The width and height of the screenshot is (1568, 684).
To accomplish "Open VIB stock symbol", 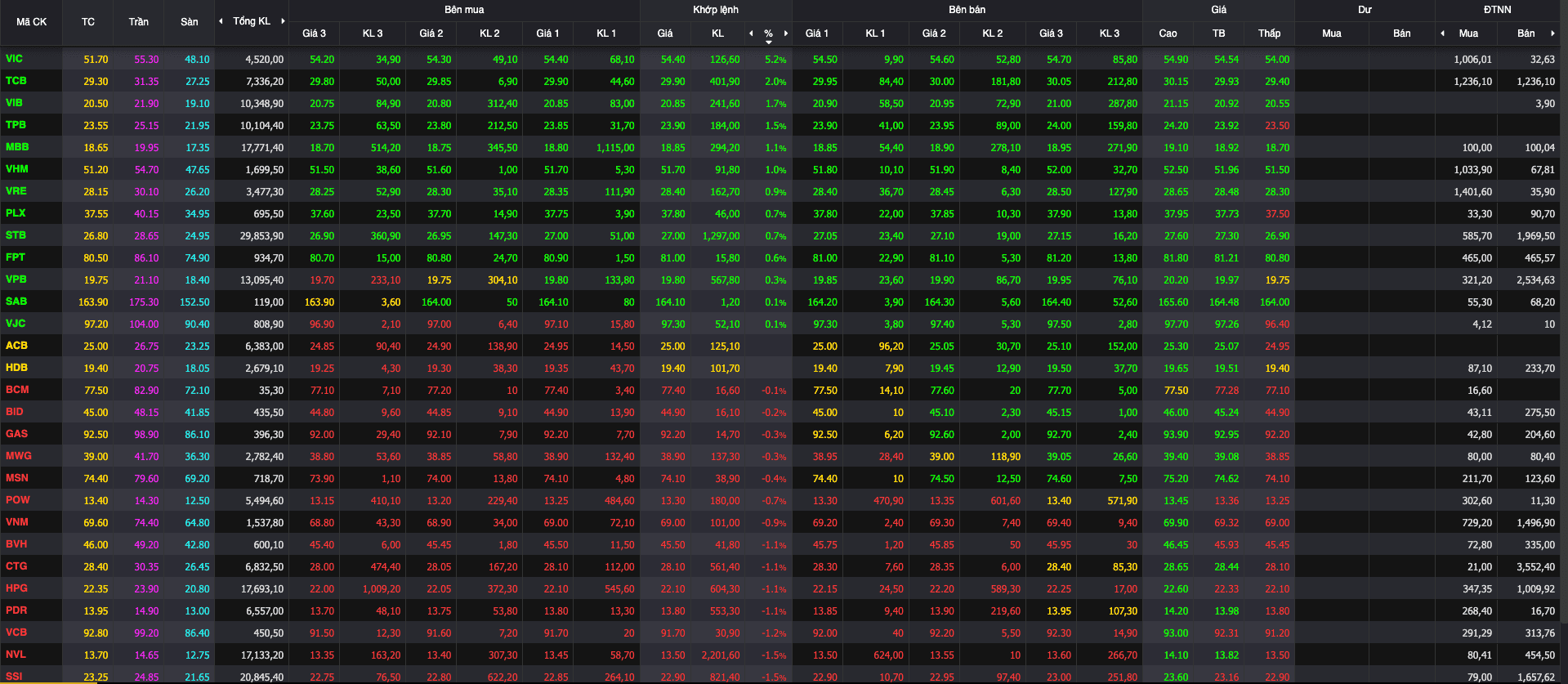I will (x=14, y=103).
